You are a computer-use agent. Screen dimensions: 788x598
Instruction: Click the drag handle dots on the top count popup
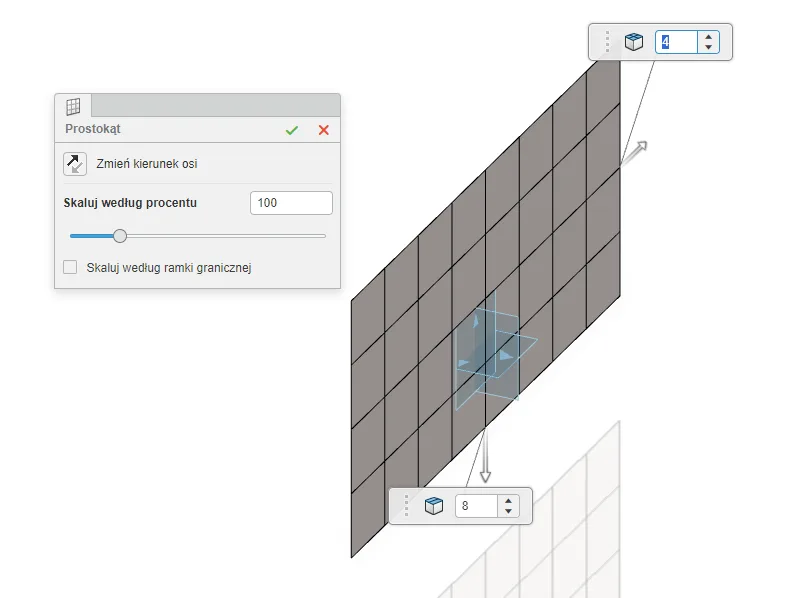click(608, 42)
